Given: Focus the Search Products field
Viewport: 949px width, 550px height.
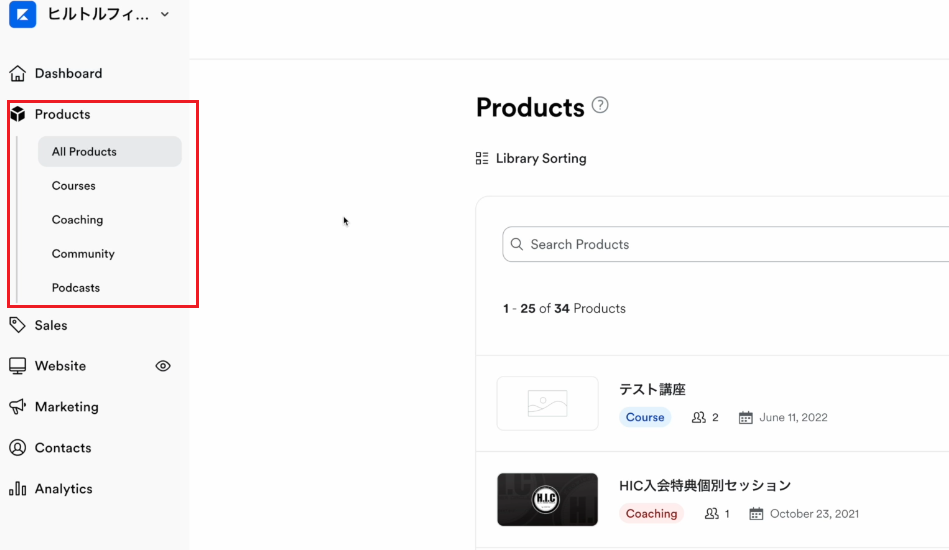Looking at the screenshot, I should pyautogui.click(x=725, y=244).
